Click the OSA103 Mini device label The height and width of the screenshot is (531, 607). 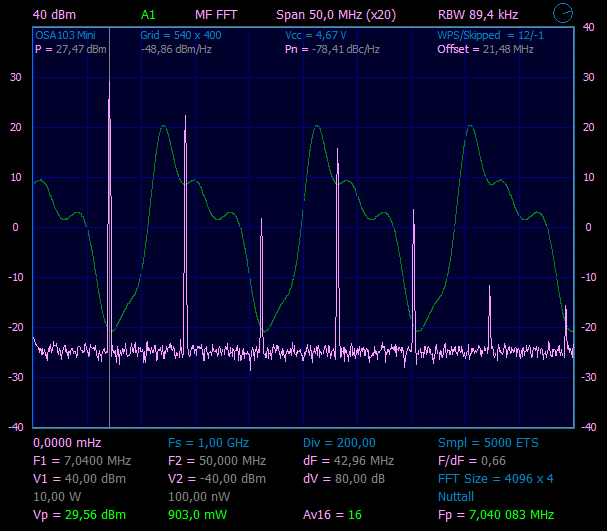65,35
